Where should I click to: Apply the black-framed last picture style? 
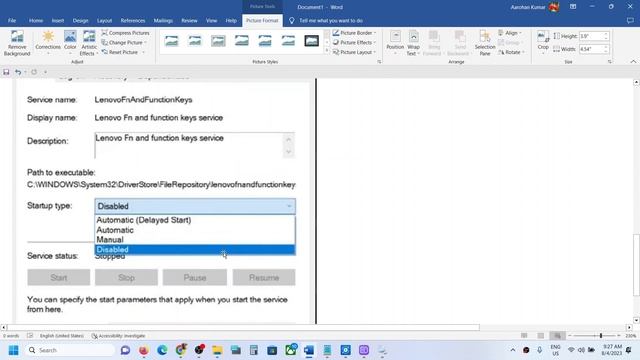coord(311,41)
